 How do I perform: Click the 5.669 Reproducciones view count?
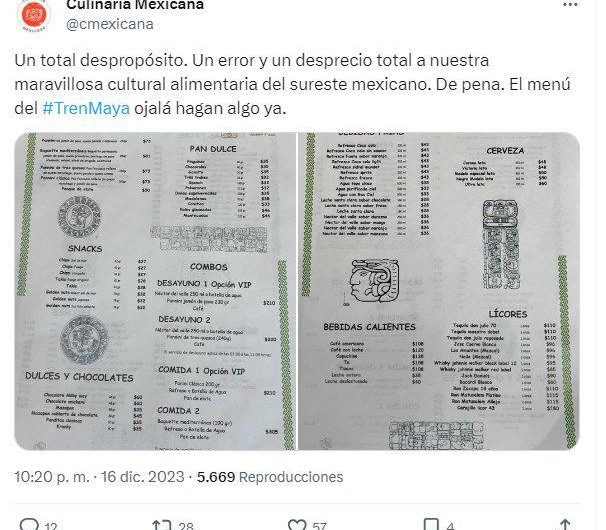click(x=270, y=477)
